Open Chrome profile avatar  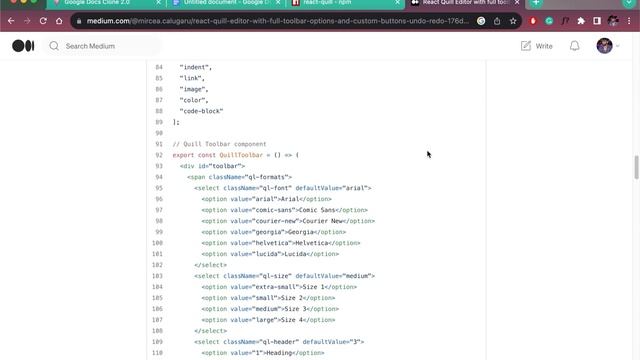click(x=613, y=21)
